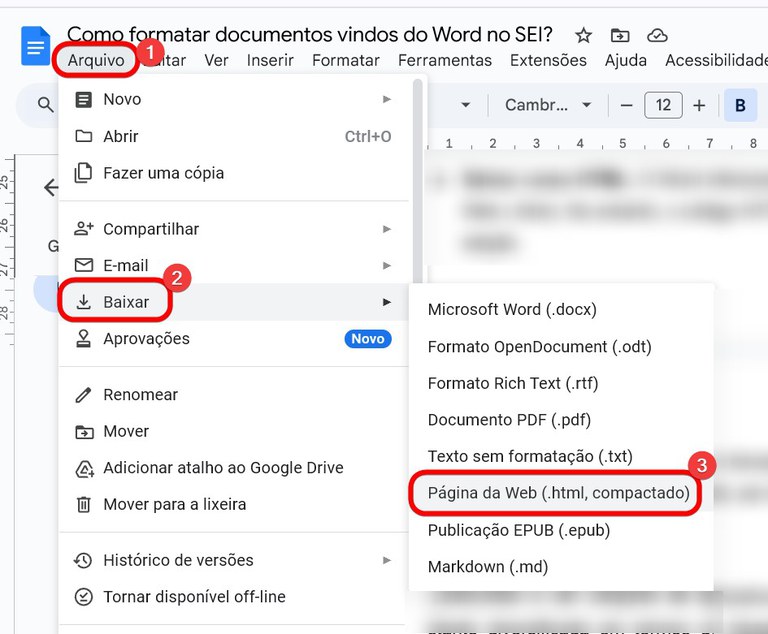Open the Formatar menu
Viewport: 768px width, 634px height.
(346, 60)
